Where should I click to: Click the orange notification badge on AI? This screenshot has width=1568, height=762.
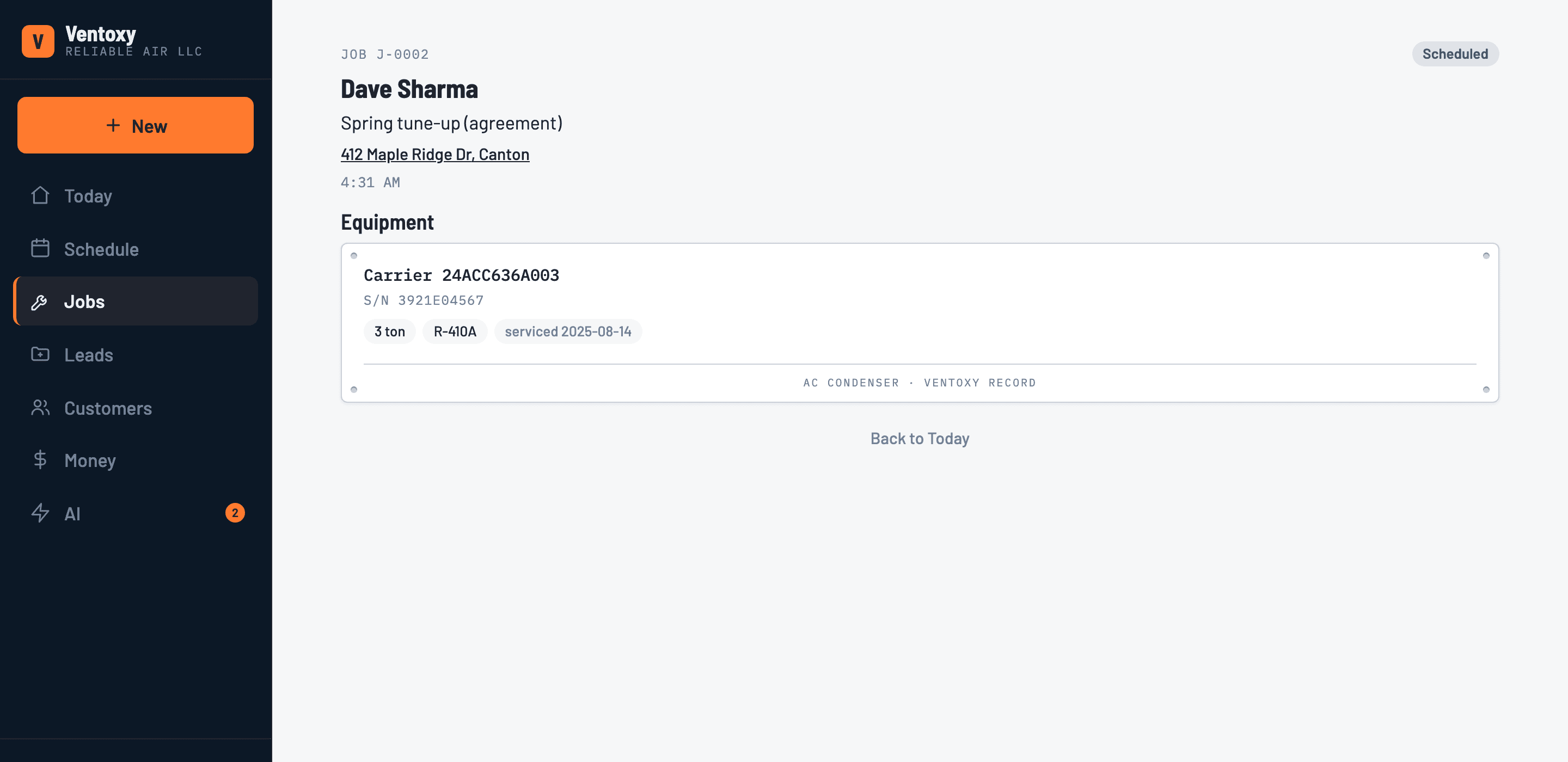pos(235,513)
